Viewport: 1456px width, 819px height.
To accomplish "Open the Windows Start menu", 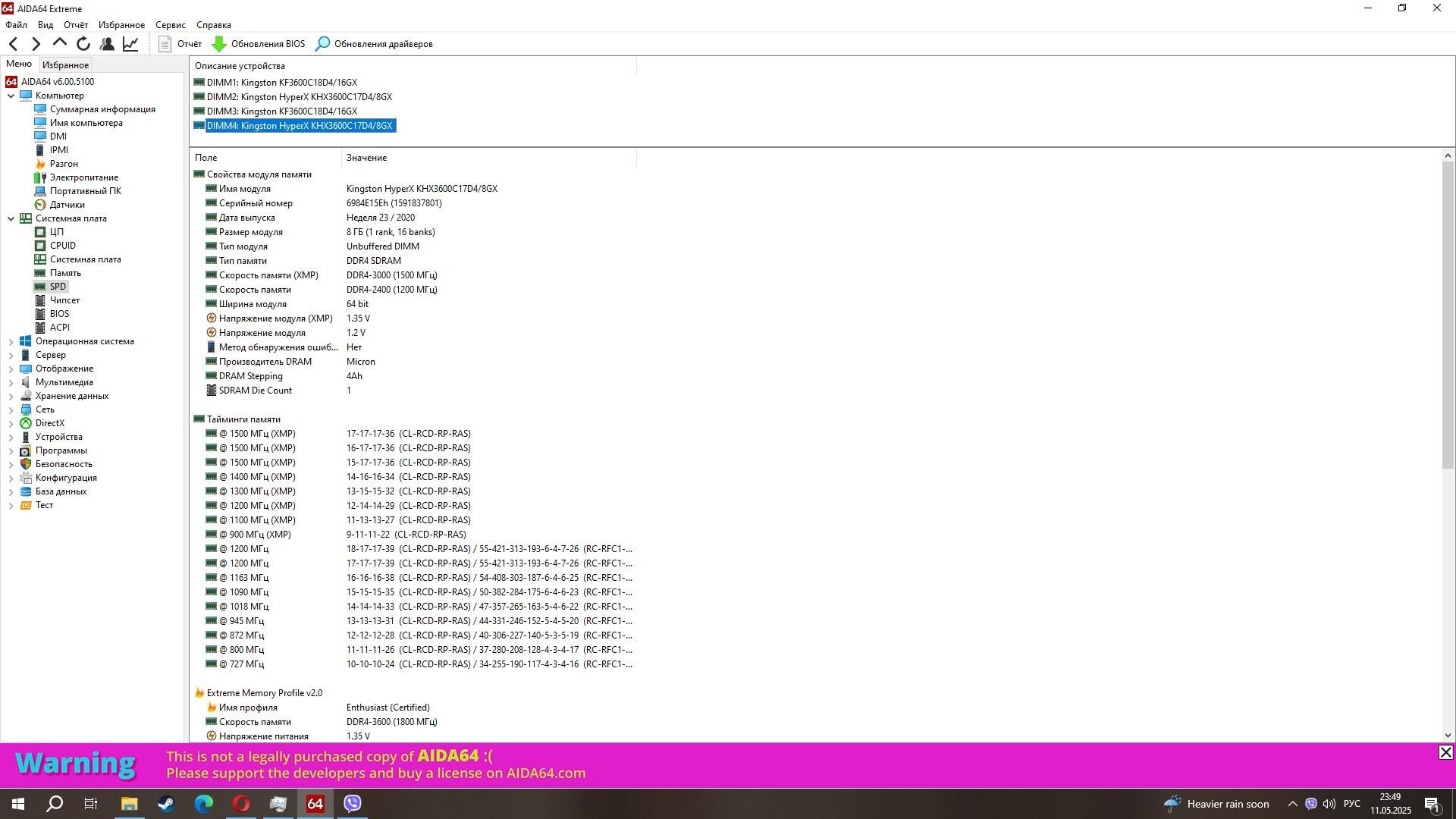I will (18, 804).
